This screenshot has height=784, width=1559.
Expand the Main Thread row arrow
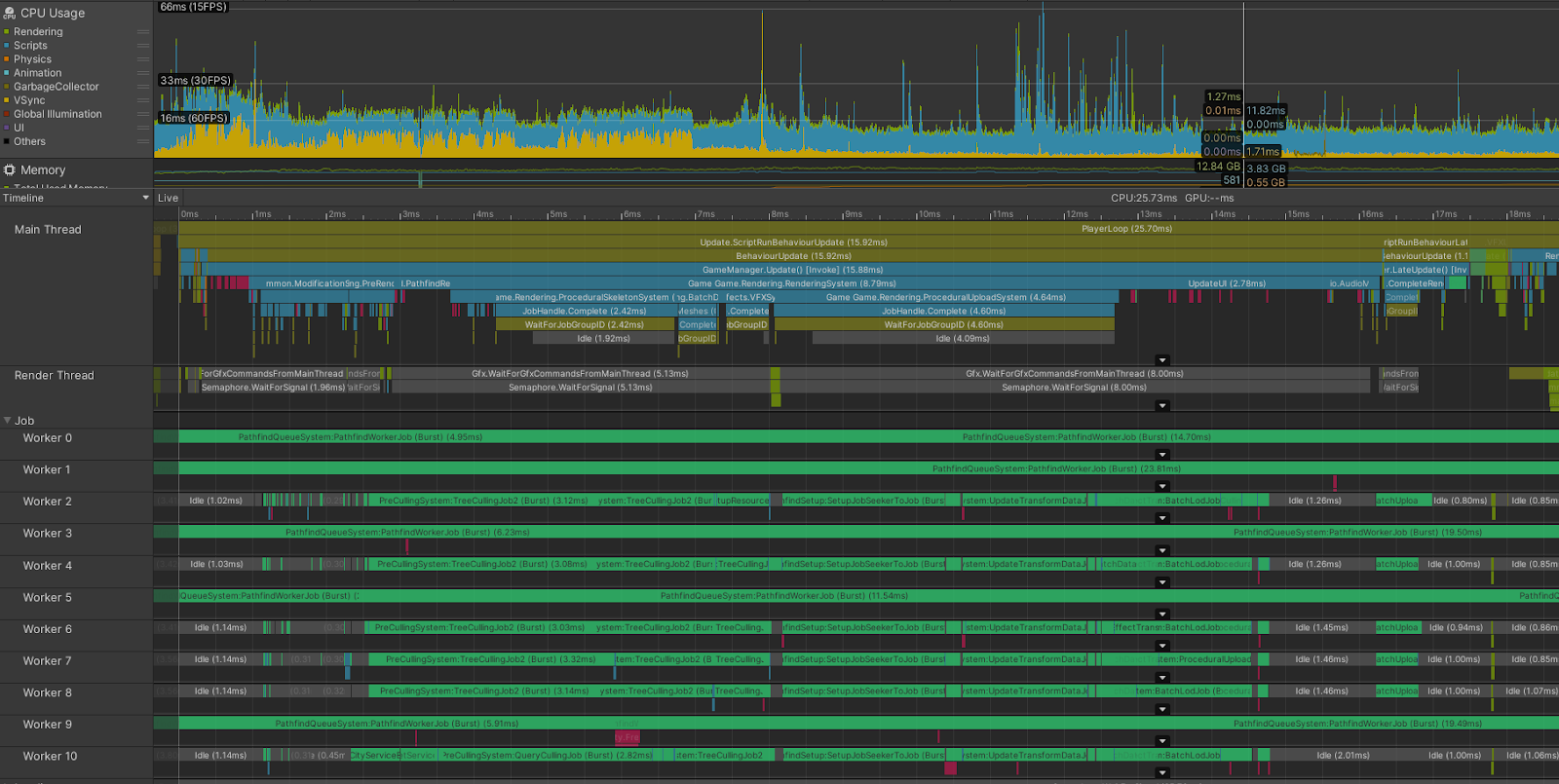(x=1161, y=360)
